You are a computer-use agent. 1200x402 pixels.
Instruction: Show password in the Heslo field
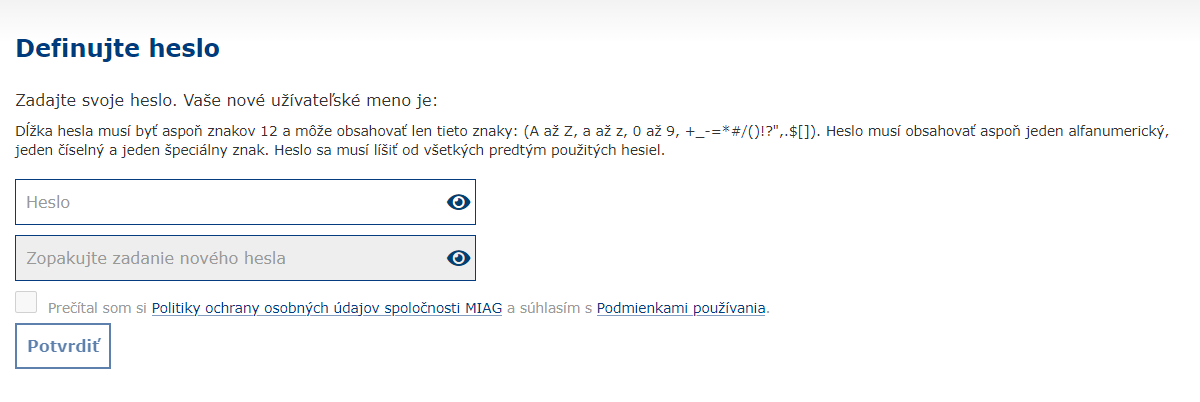click(458, 202)
